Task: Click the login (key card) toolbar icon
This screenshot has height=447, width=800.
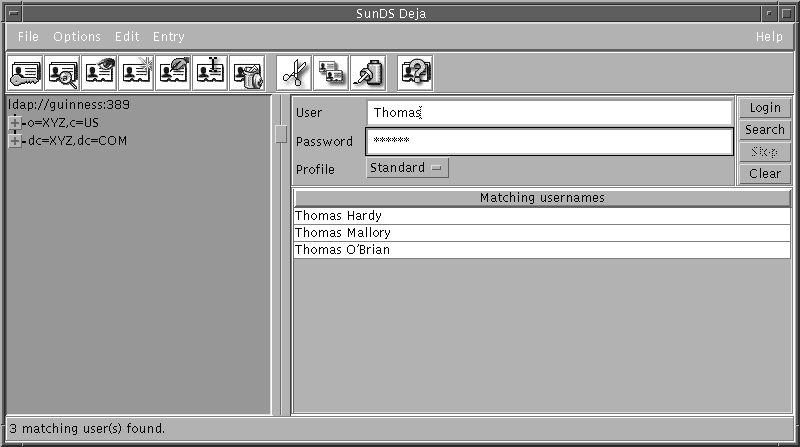Action: tap(25, 73)
